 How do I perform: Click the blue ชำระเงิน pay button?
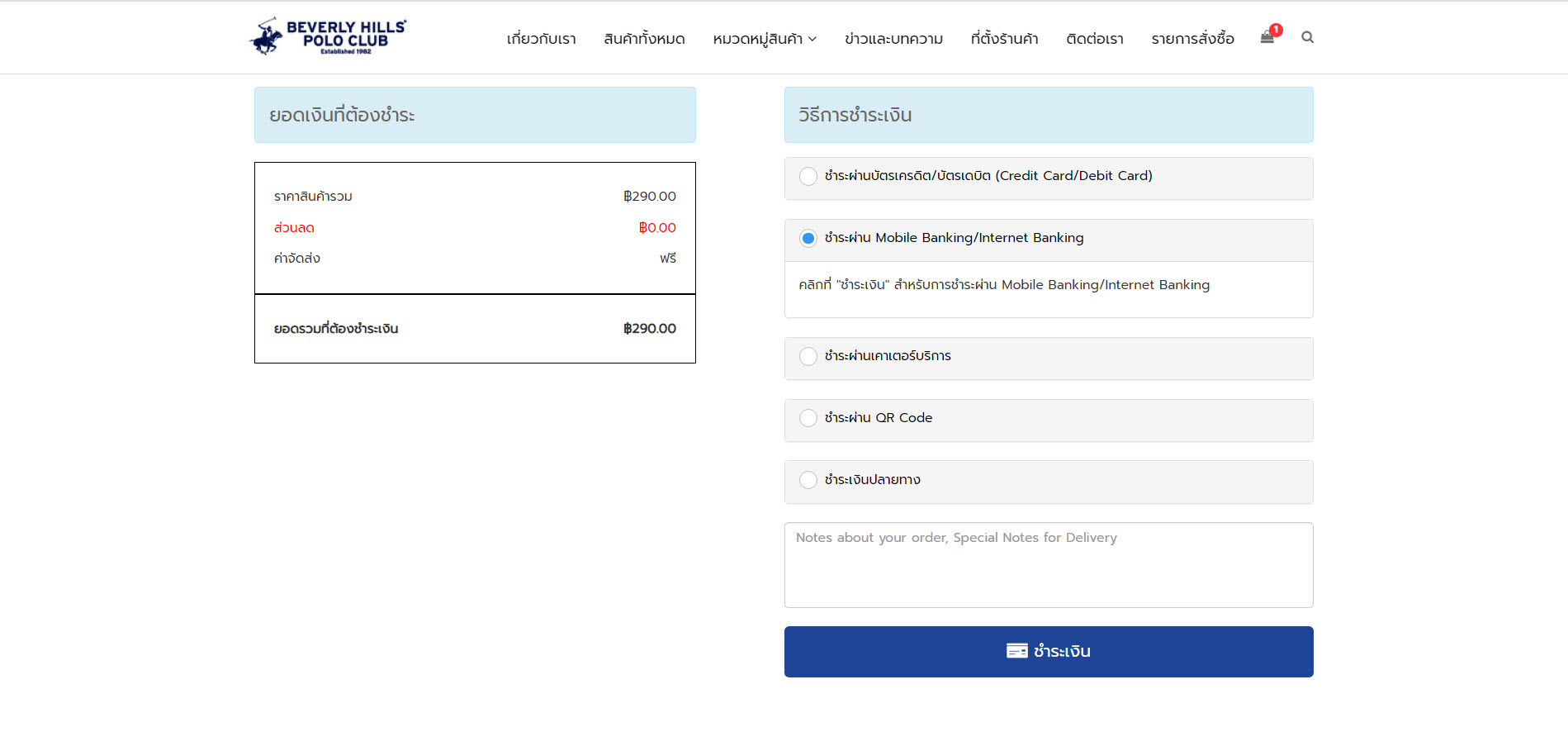[1049, 652]
